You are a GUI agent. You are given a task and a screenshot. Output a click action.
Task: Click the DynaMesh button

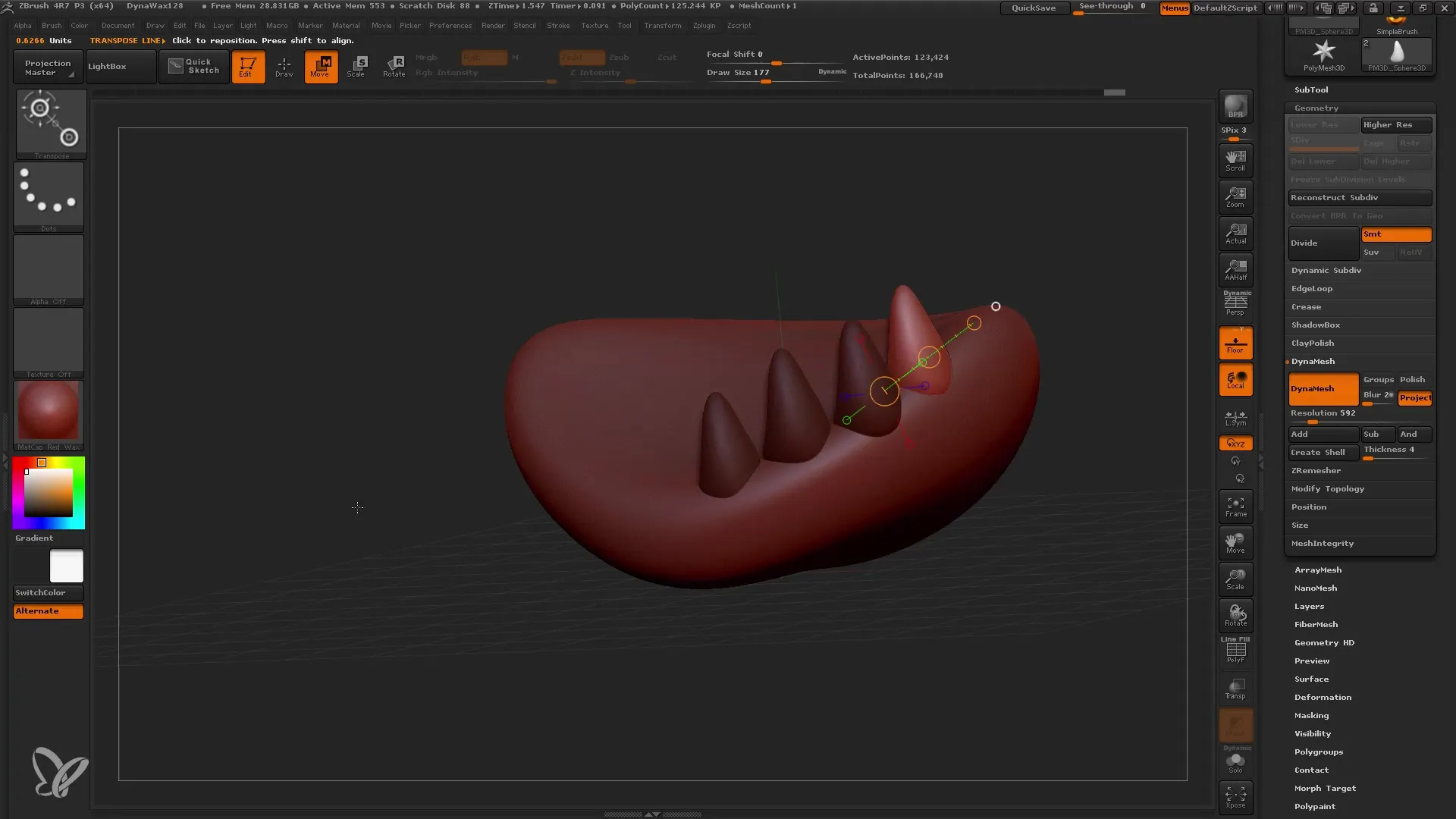pyautogui.click(x=1323, y=388)
